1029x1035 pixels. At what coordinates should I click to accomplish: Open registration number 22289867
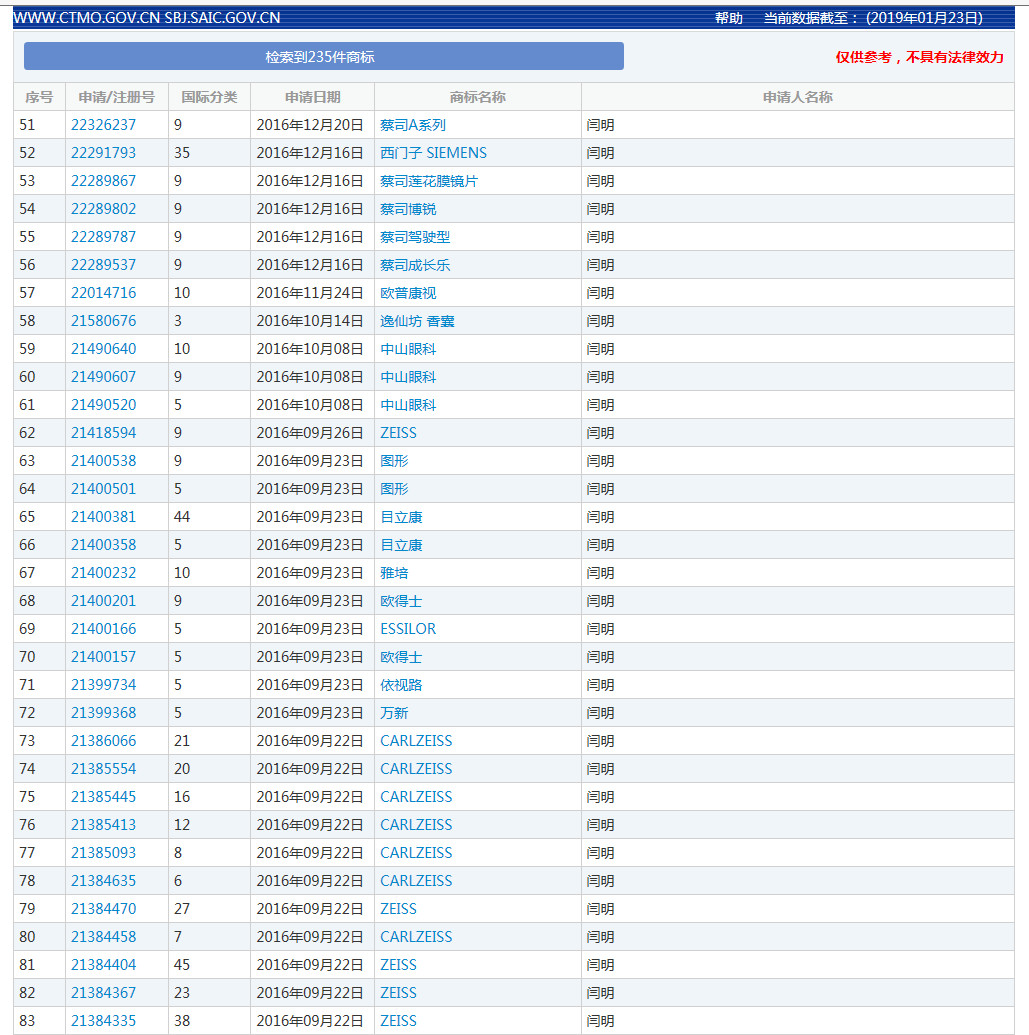pos(104,181)
